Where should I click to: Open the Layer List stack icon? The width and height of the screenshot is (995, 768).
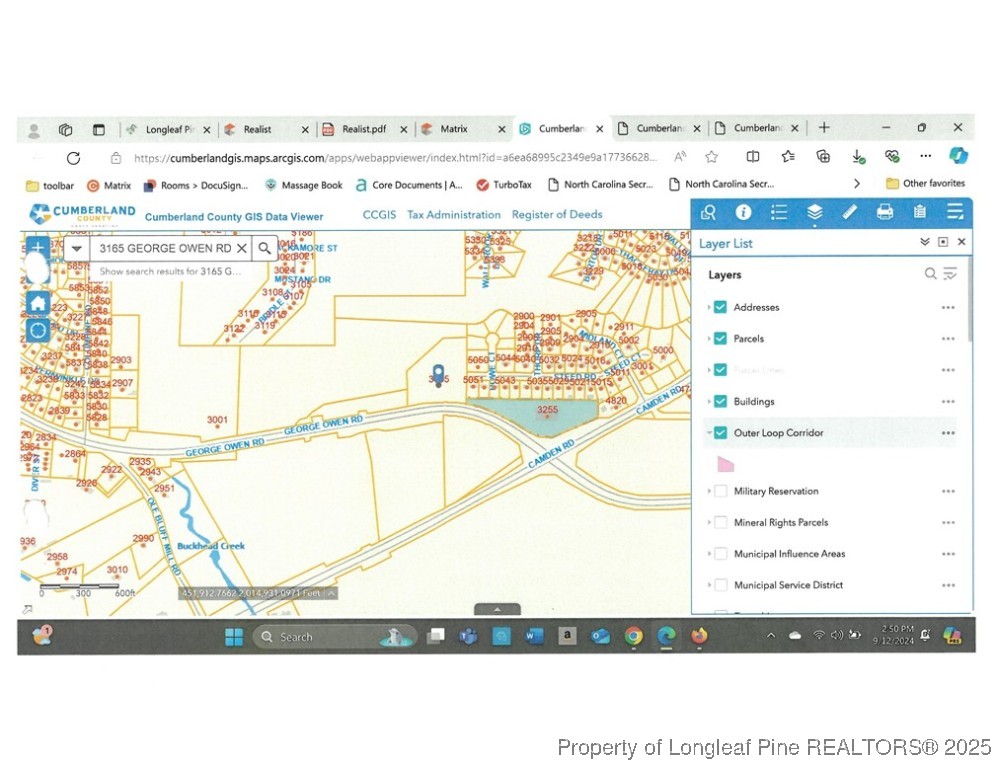(x=814, y=211)
